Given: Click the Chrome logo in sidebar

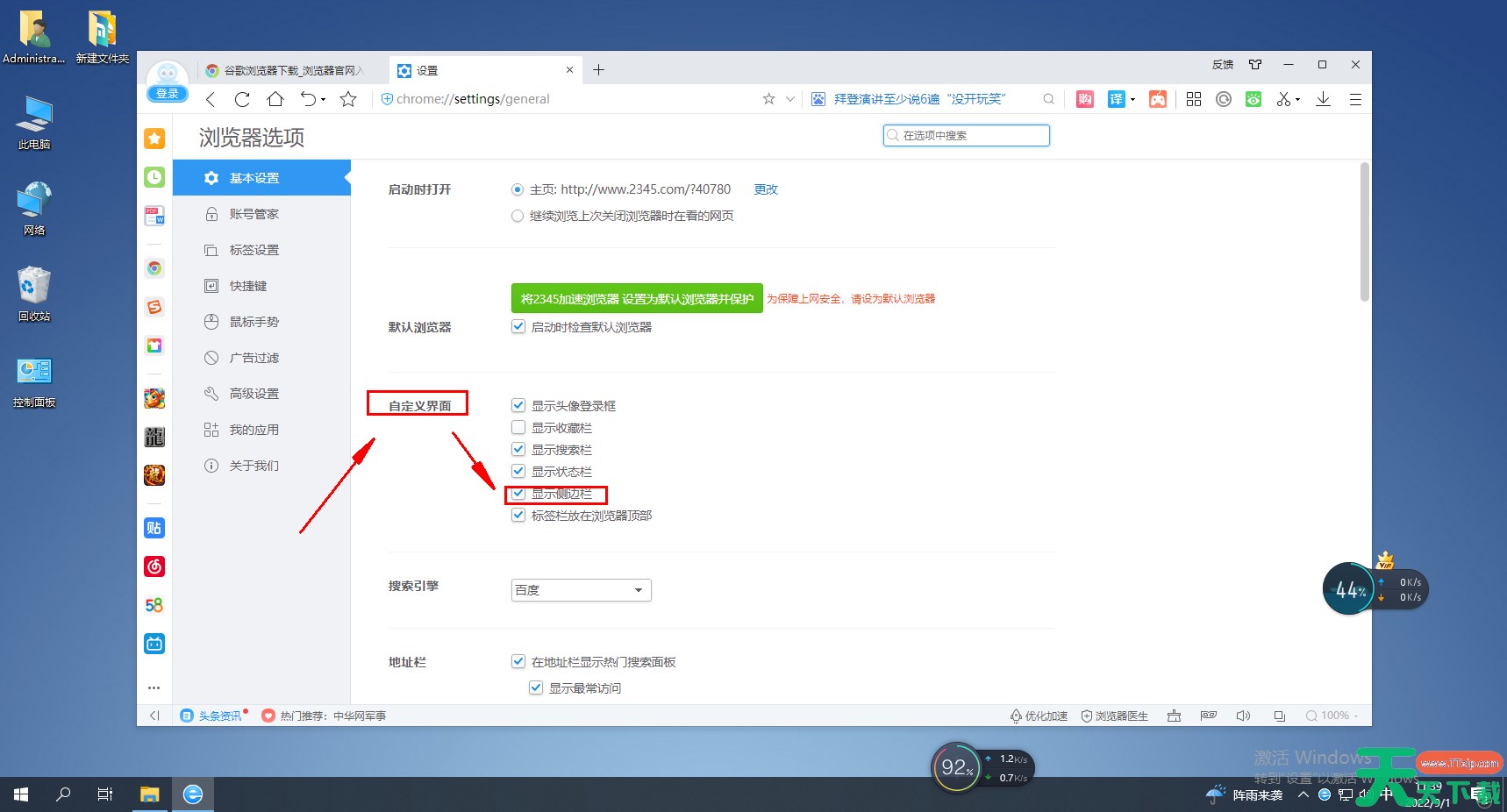Looking at the screenshot, I should 154,268.
